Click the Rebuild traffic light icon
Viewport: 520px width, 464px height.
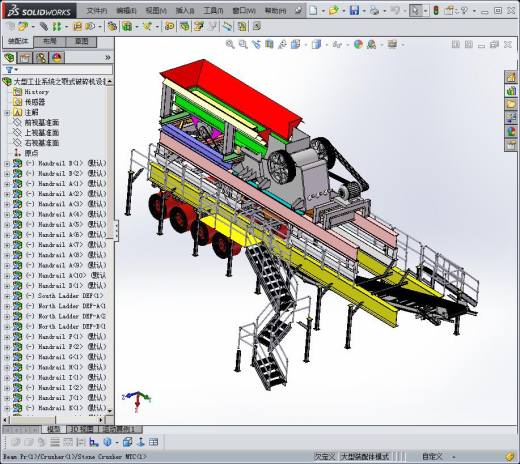coord(436,11)
